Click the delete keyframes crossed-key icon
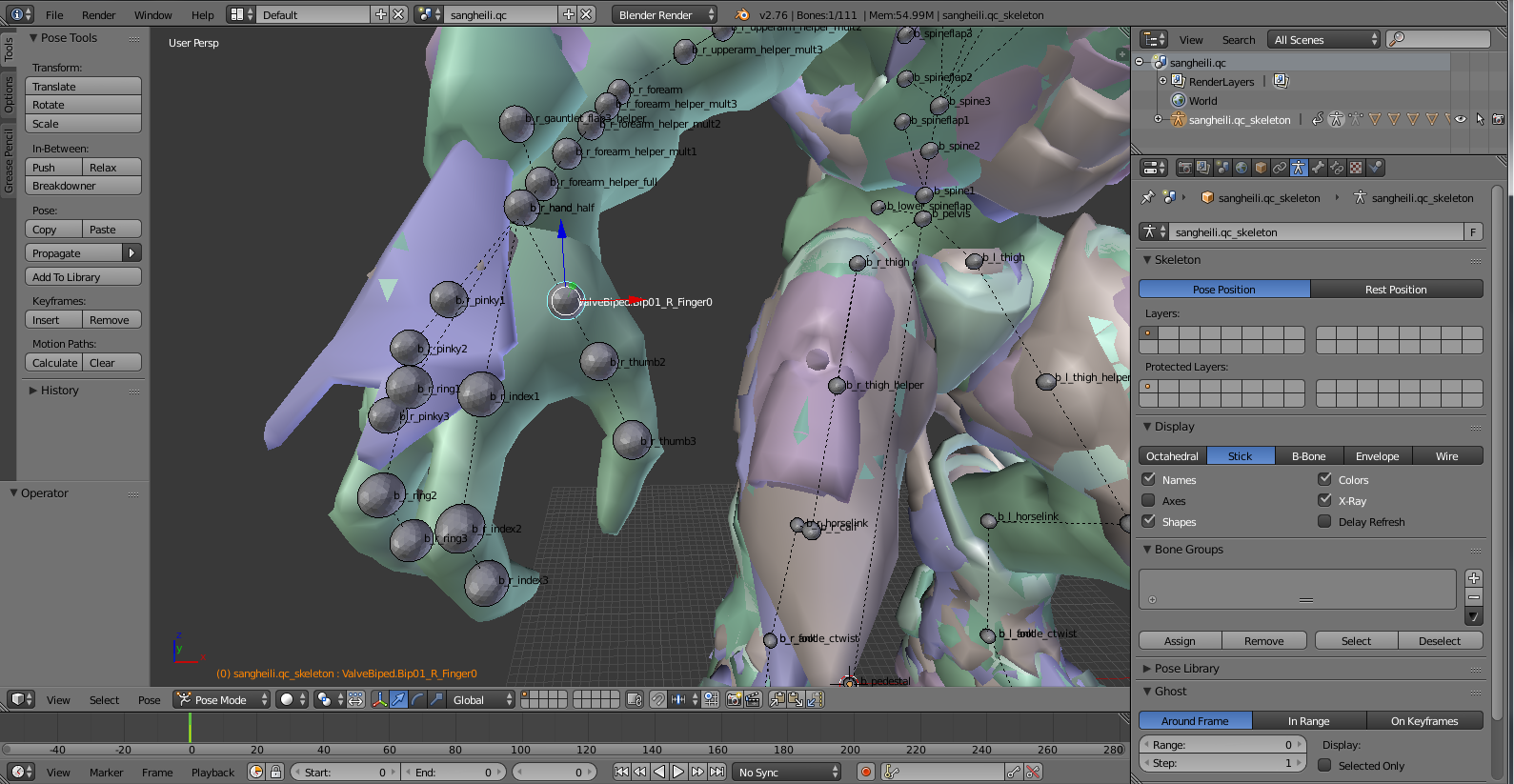The height and width of the screenshot is (784, 1514). click(1033, 772)
